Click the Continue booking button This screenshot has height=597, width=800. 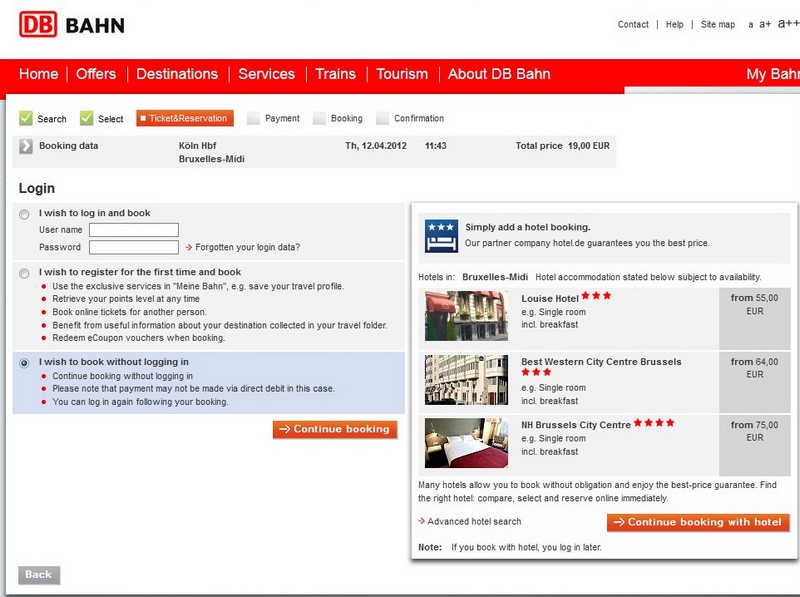[x=335, y=429]
